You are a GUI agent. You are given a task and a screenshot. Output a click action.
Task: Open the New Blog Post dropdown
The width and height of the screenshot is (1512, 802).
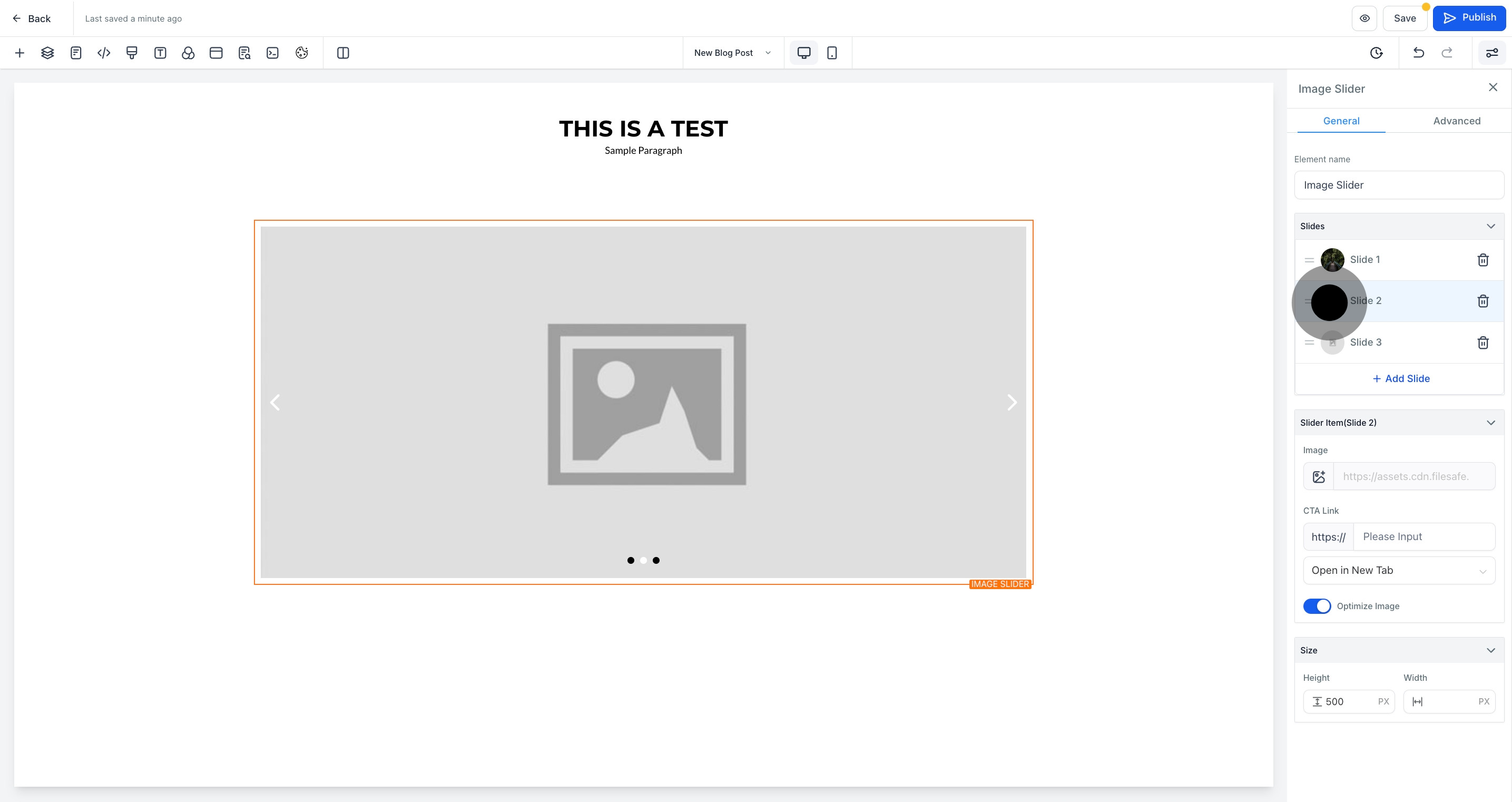pos(732,53)
